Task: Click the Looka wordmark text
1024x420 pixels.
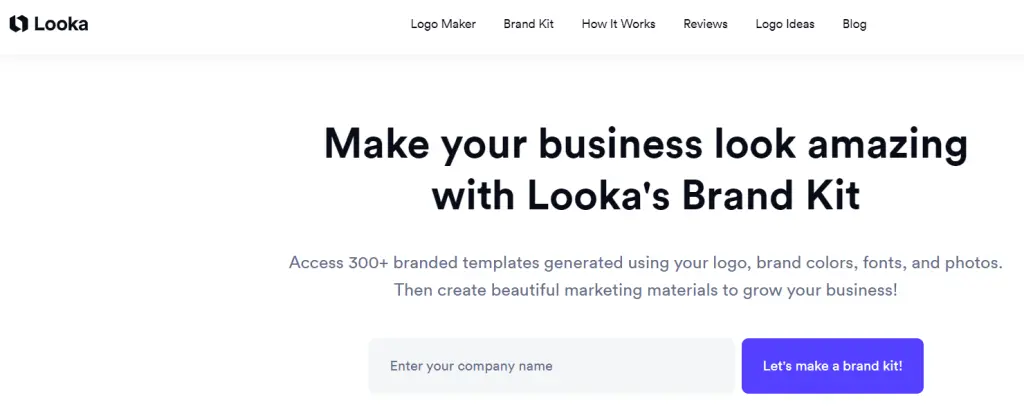Action: point(61,24)
